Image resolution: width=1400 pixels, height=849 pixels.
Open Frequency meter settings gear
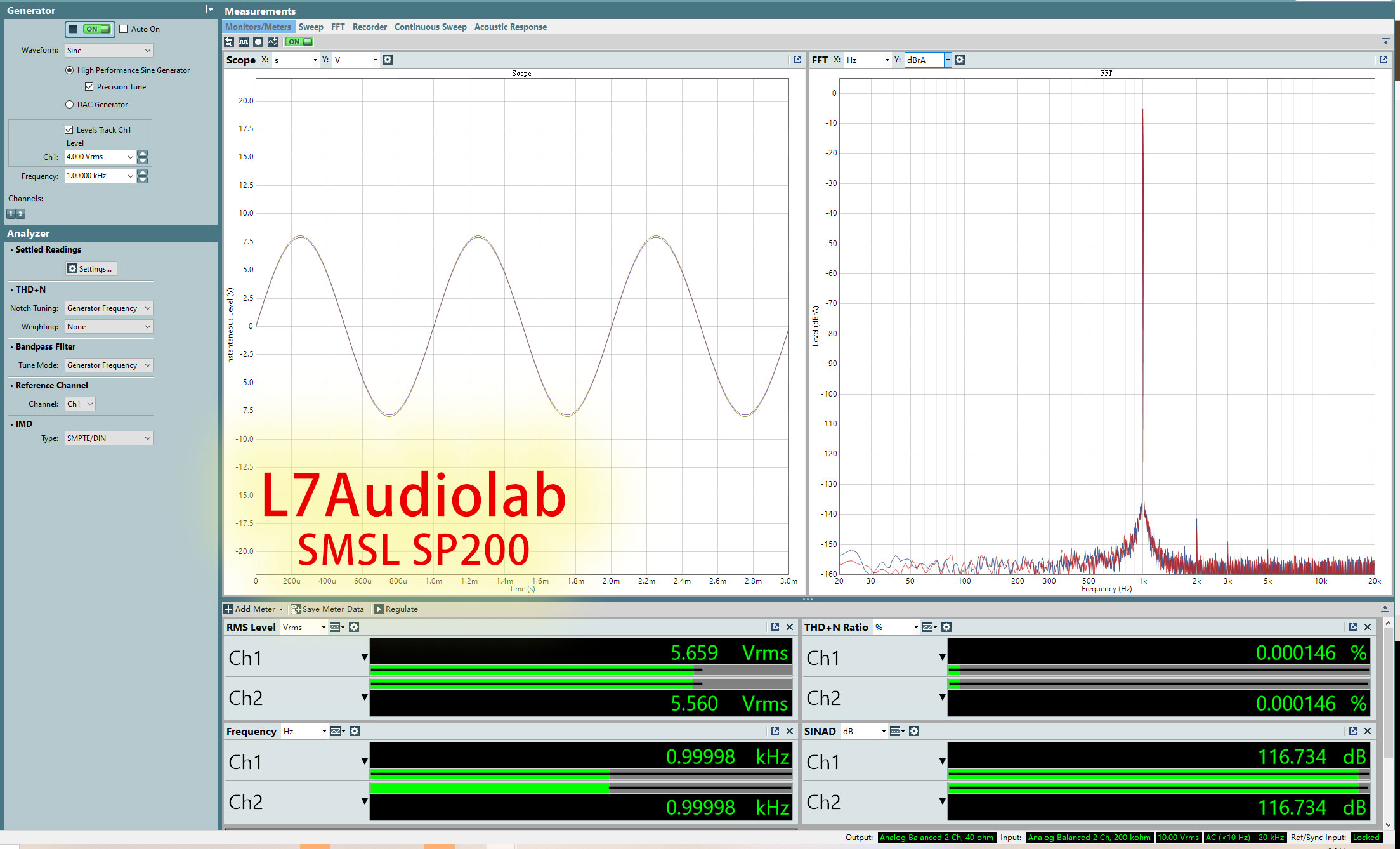point(355,731)
